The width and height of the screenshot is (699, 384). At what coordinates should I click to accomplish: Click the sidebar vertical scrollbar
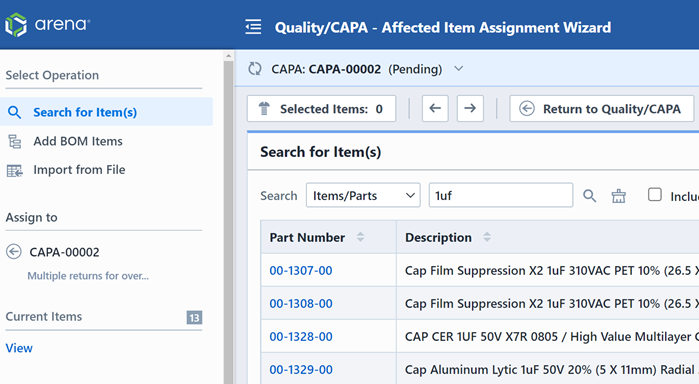pyautogui.click(x=228, y=222)
